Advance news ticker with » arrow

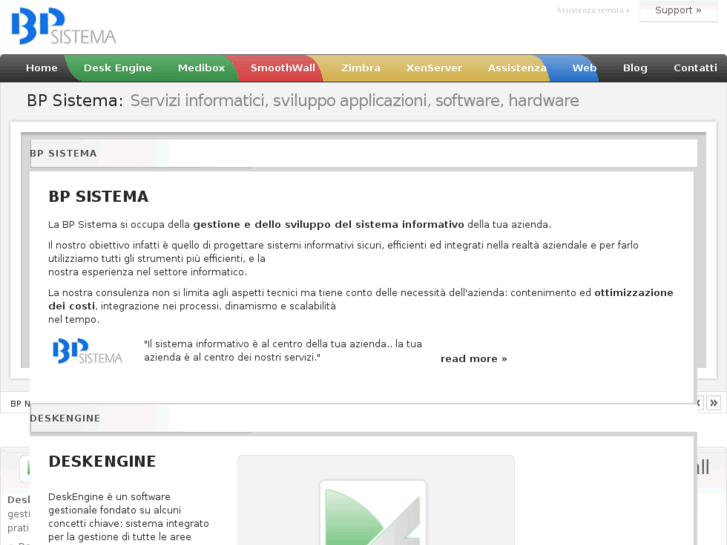point(714,403)
